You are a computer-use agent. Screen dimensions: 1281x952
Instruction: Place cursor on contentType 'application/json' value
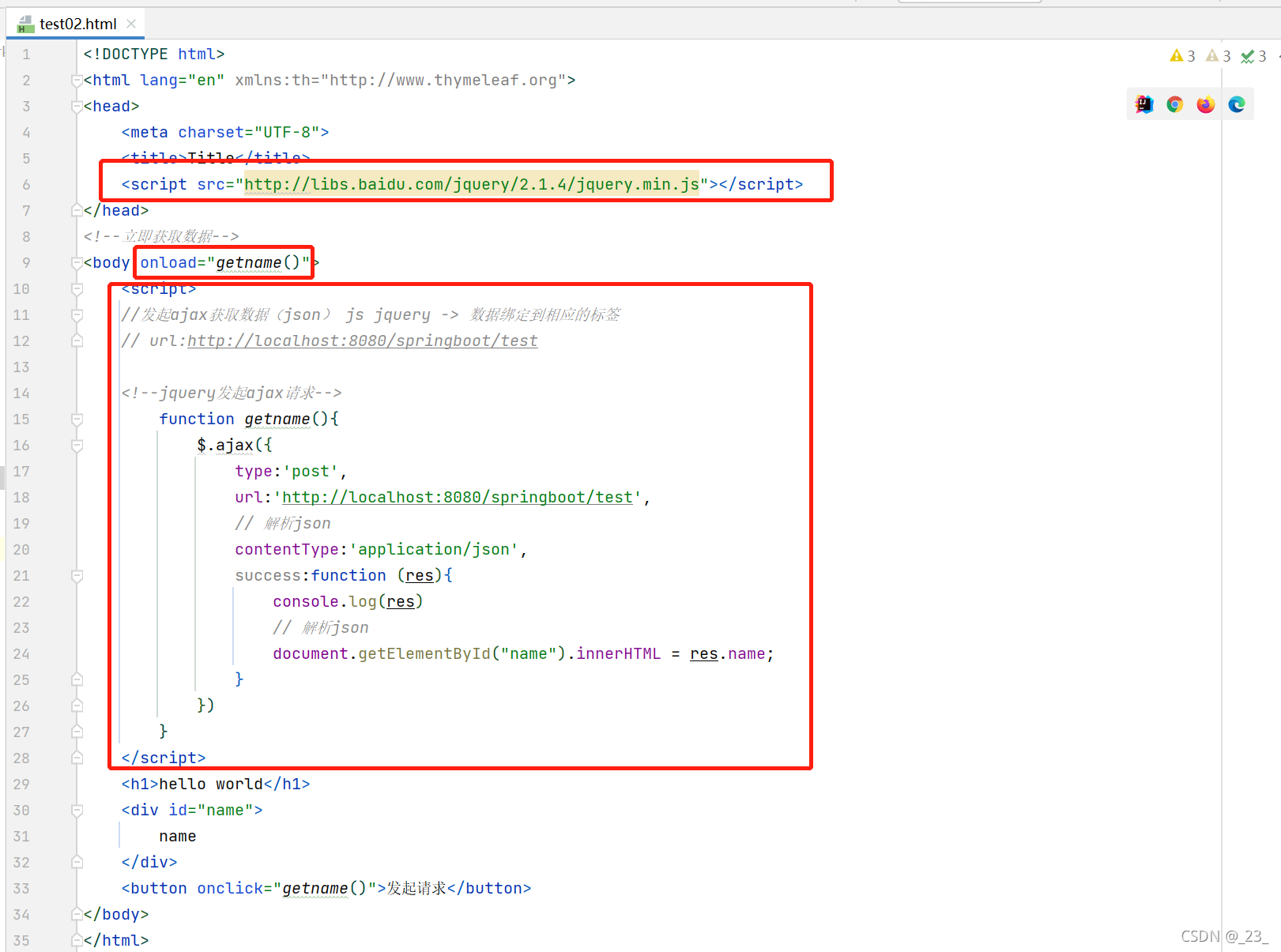pyautogui.click(x=434, y=549)
